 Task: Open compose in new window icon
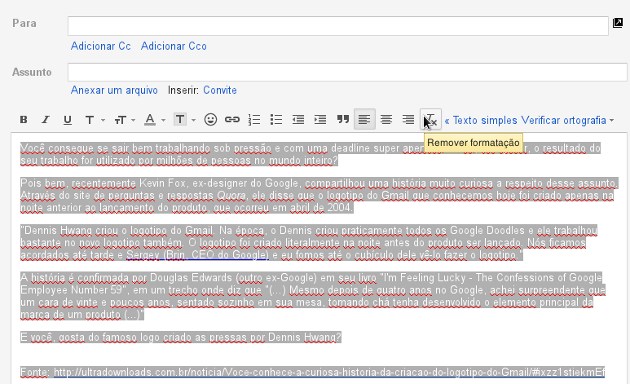coord(618,23)
